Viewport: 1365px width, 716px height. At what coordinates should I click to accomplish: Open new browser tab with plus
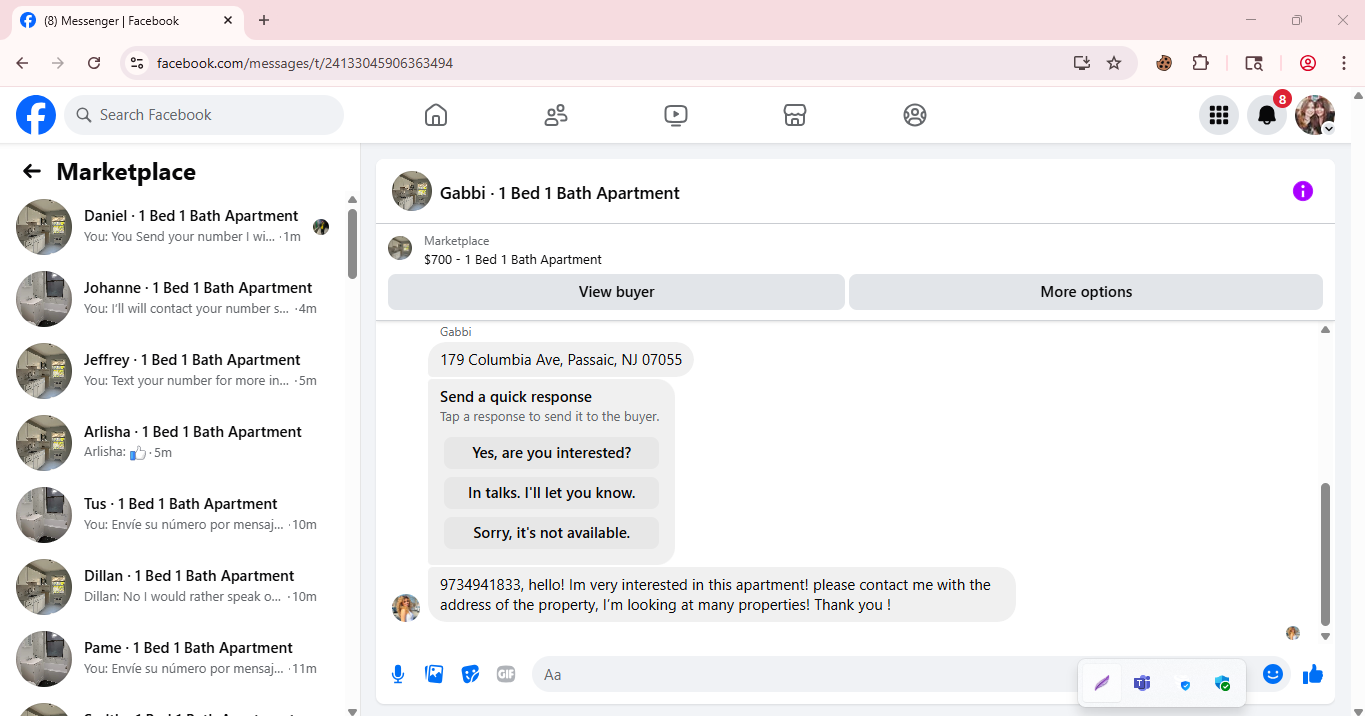[264, 20]
